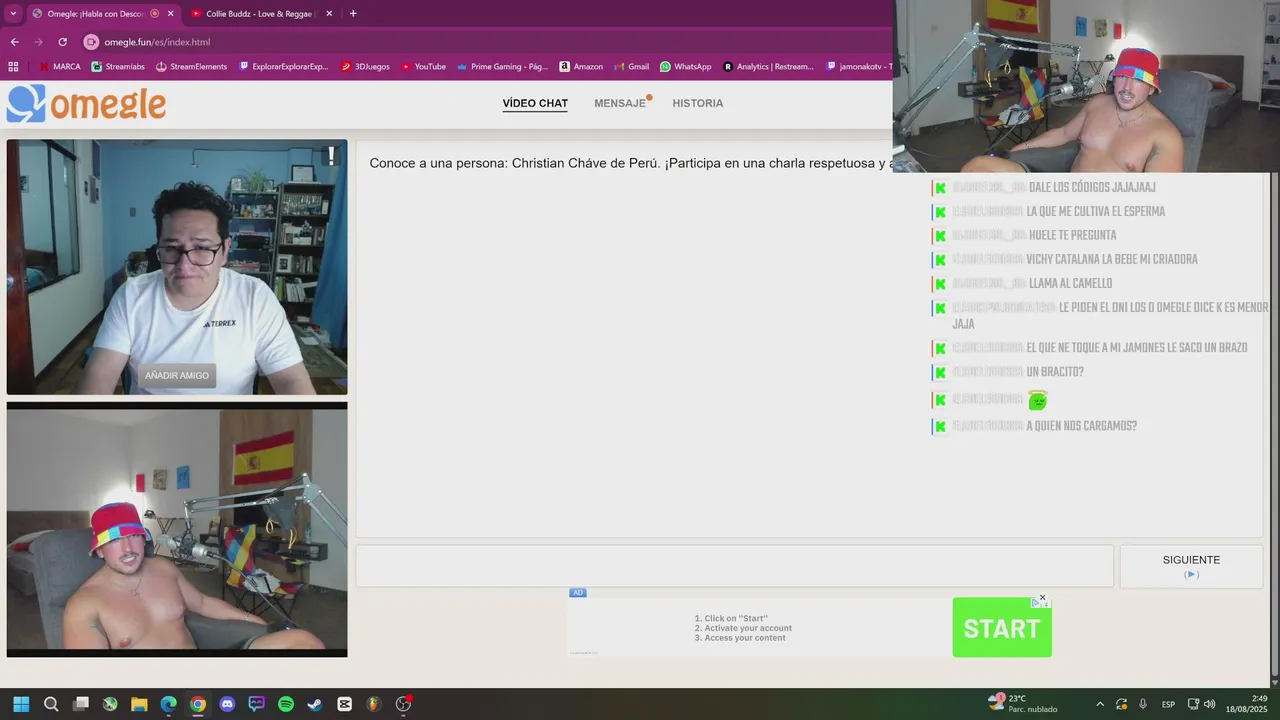Click the chat message 'LLAMA AL CAMELLO'
The height and width of the screenshot is (720, 1280).
coord(1070,284)
